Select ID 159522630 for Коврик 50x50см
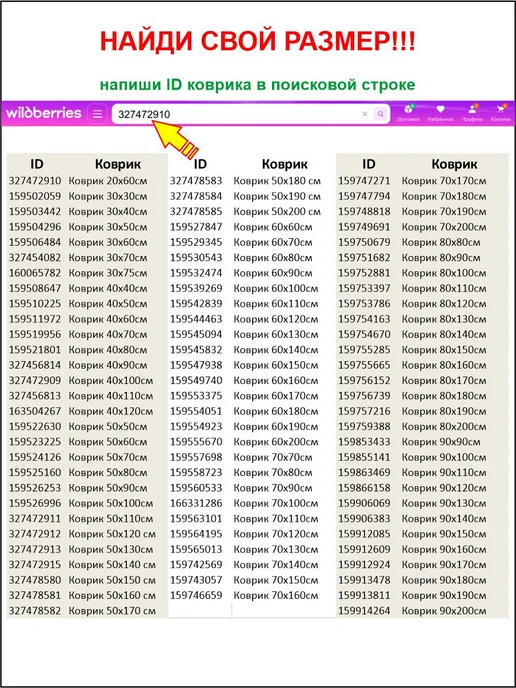The image size is (516, 688). click(x=35, y=426)
